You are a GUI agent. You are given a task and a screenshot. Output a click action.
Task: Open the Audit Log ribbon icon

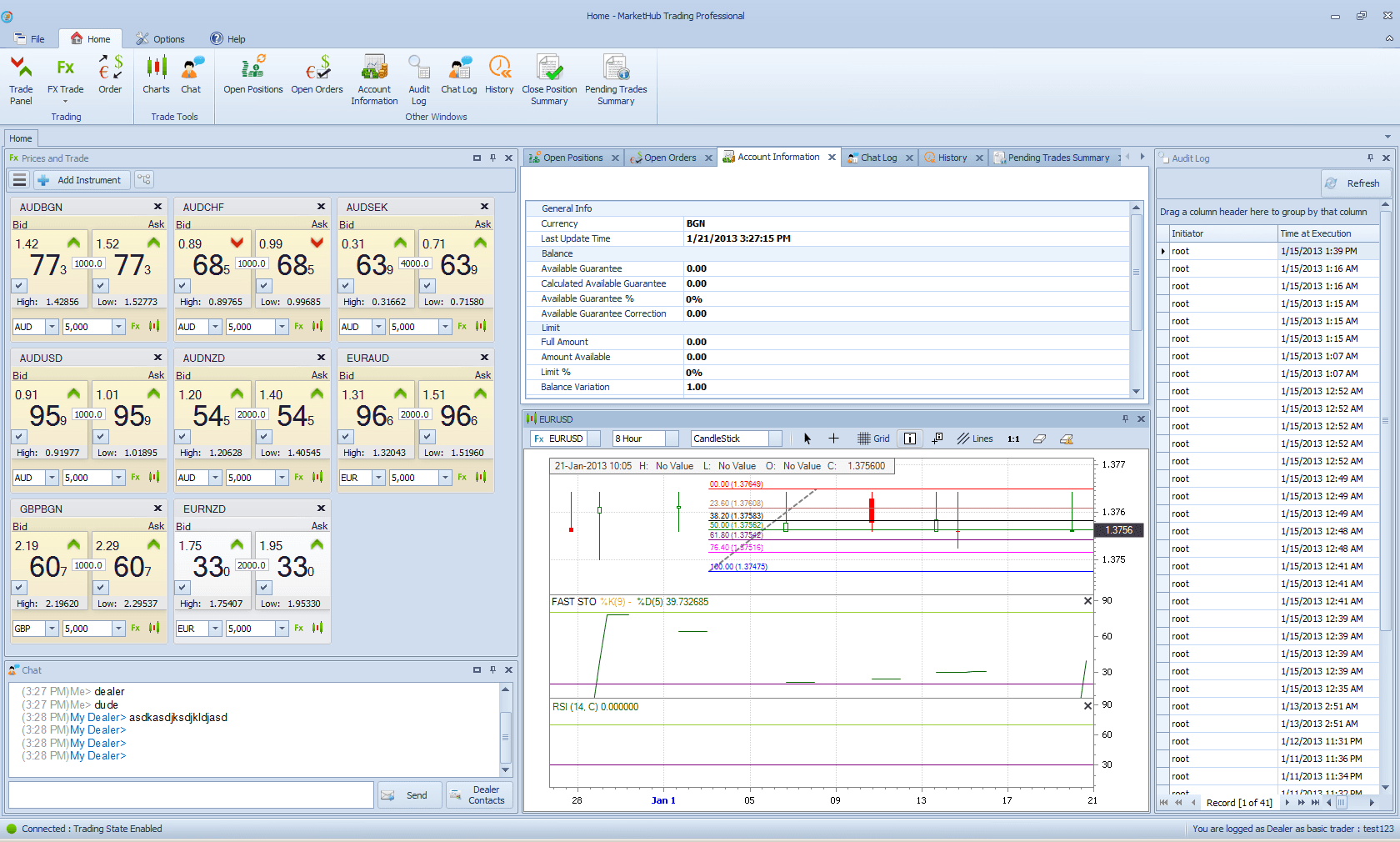click(419, 80)
